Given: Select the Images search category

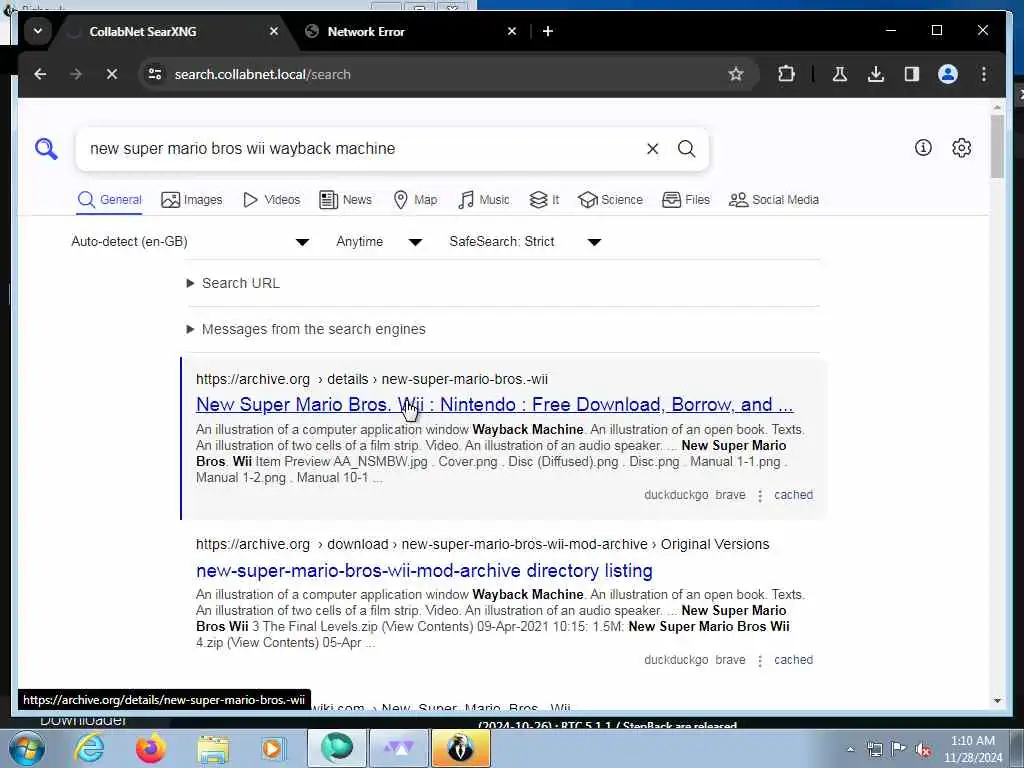Looking at the screenshot, I should point(191,200).
